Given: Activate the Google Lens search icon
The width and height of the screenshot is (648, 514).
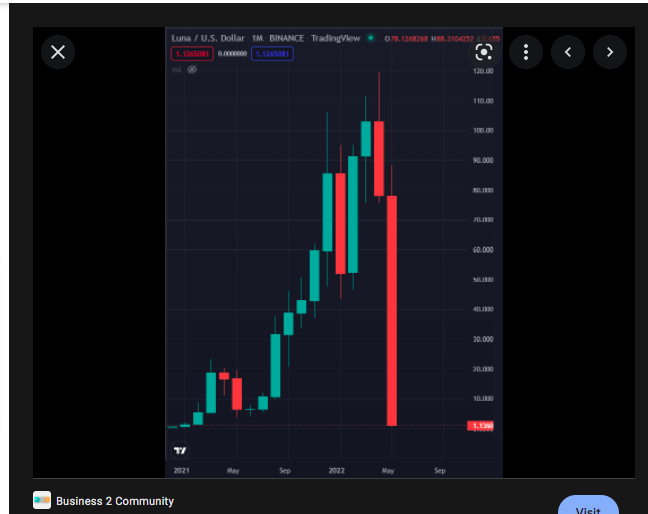Looking at the screenshot, I should pyautogui.click(x=484, y=52).
